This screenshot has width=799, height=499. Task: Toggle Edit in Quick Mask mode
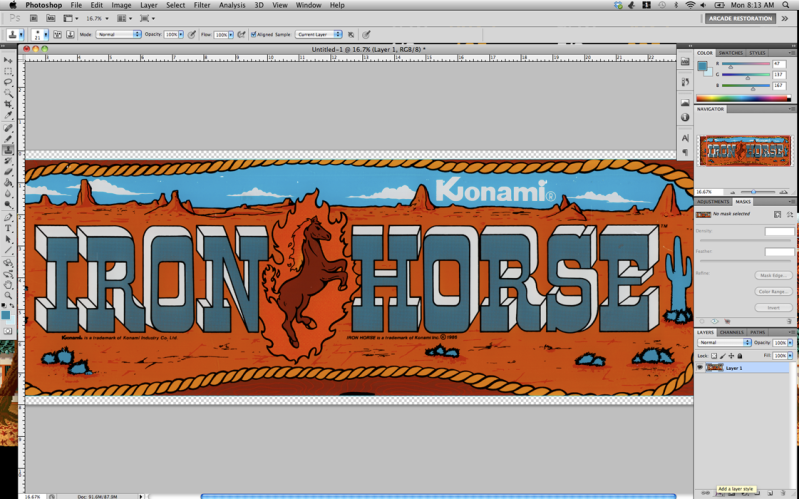8,331
